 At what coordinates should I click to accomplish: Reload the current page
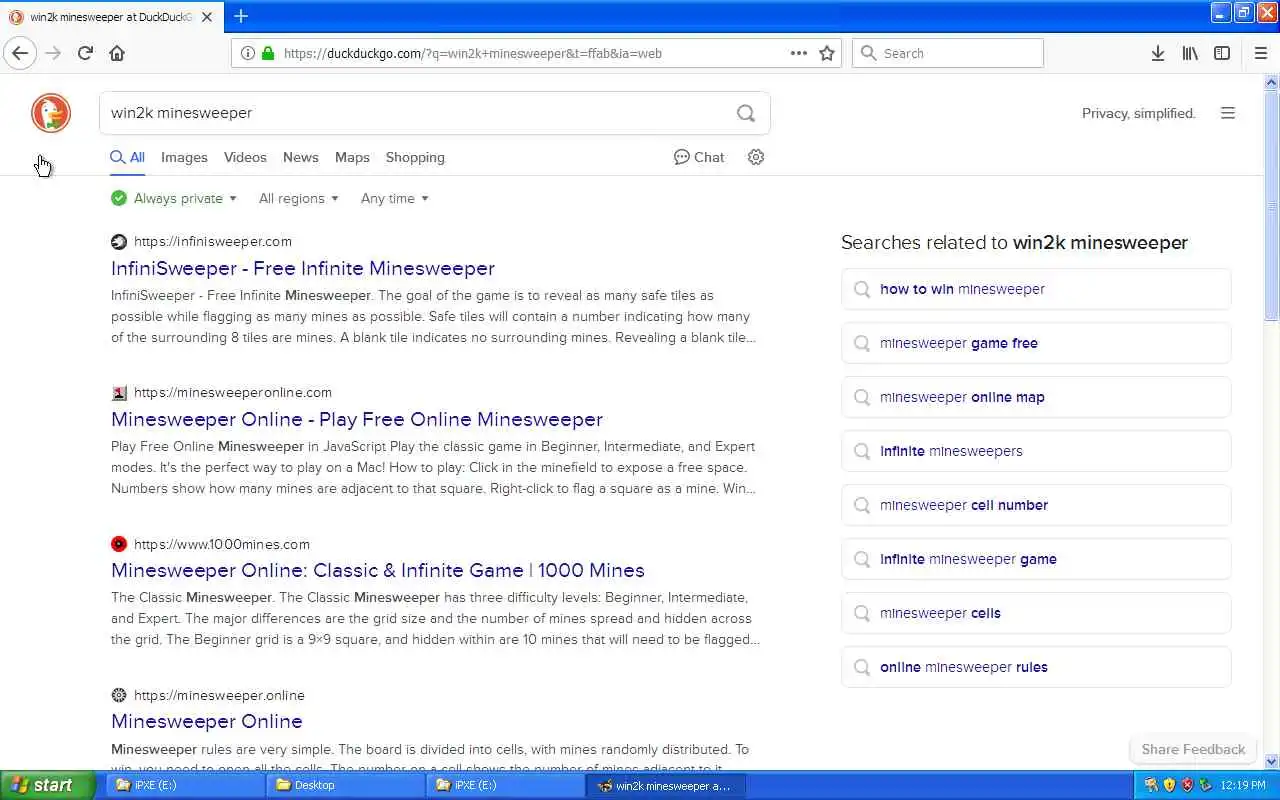(x=85, y=53)
